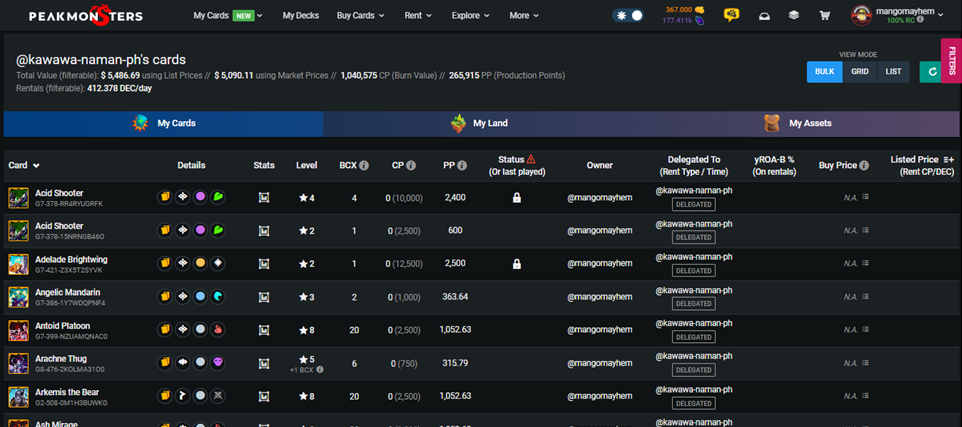Click the RC info icon under username
The width and height of the screenshot is (962, 427).
pos(920,20)
